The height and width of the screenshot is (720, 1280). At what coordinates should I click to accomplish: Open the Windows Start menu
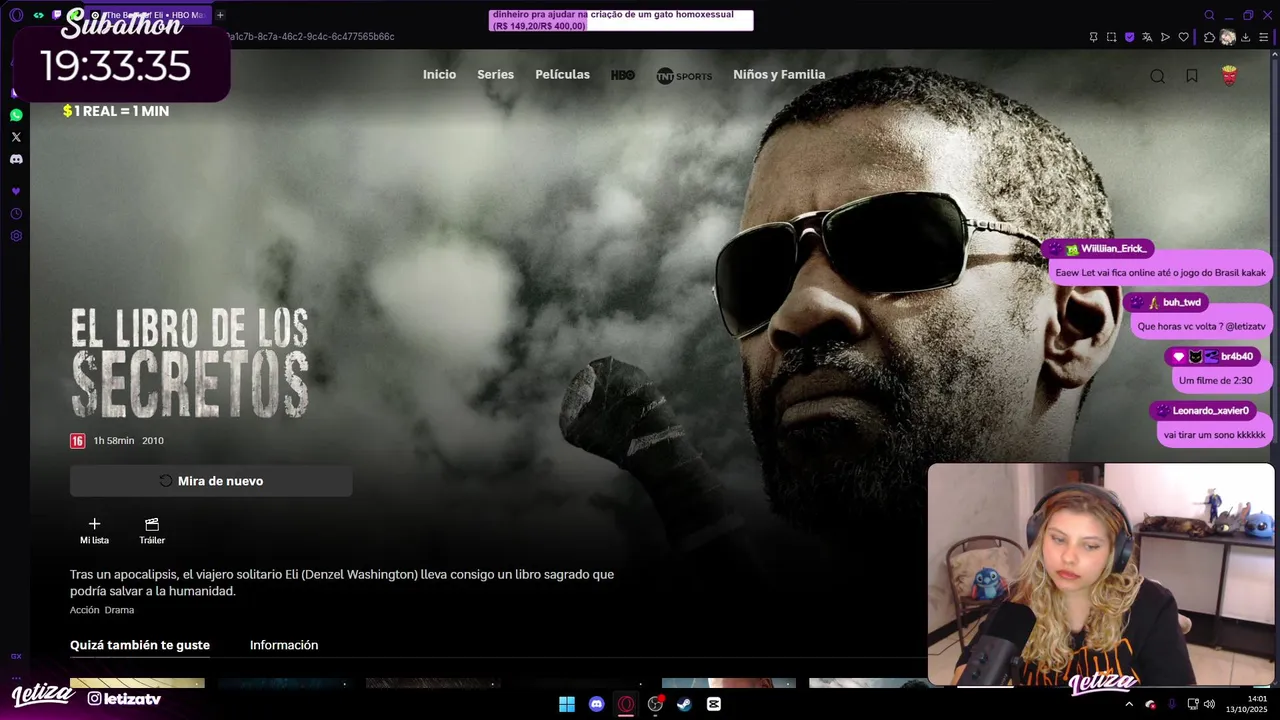point(567,704)
